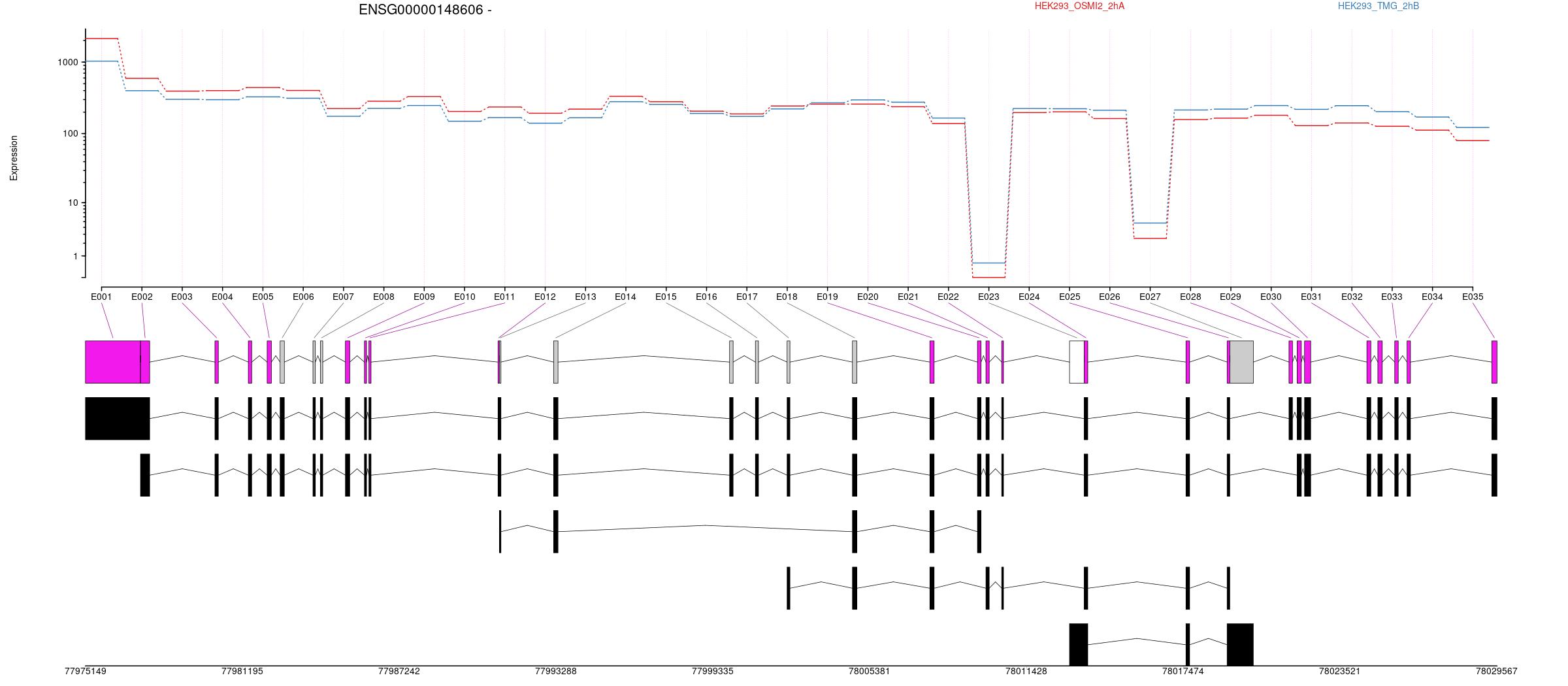The width and height of the screenshot is (1568, 686).
Task: Click exon label E009
Action: click(x=424, y=297)
